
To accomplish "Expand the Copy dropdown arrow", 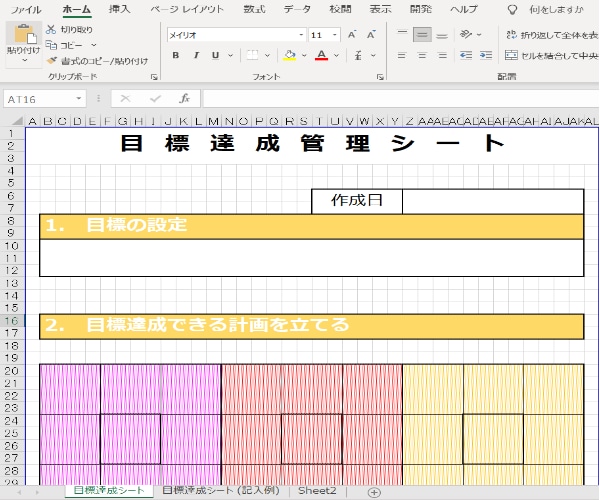I will click(93, 45).
